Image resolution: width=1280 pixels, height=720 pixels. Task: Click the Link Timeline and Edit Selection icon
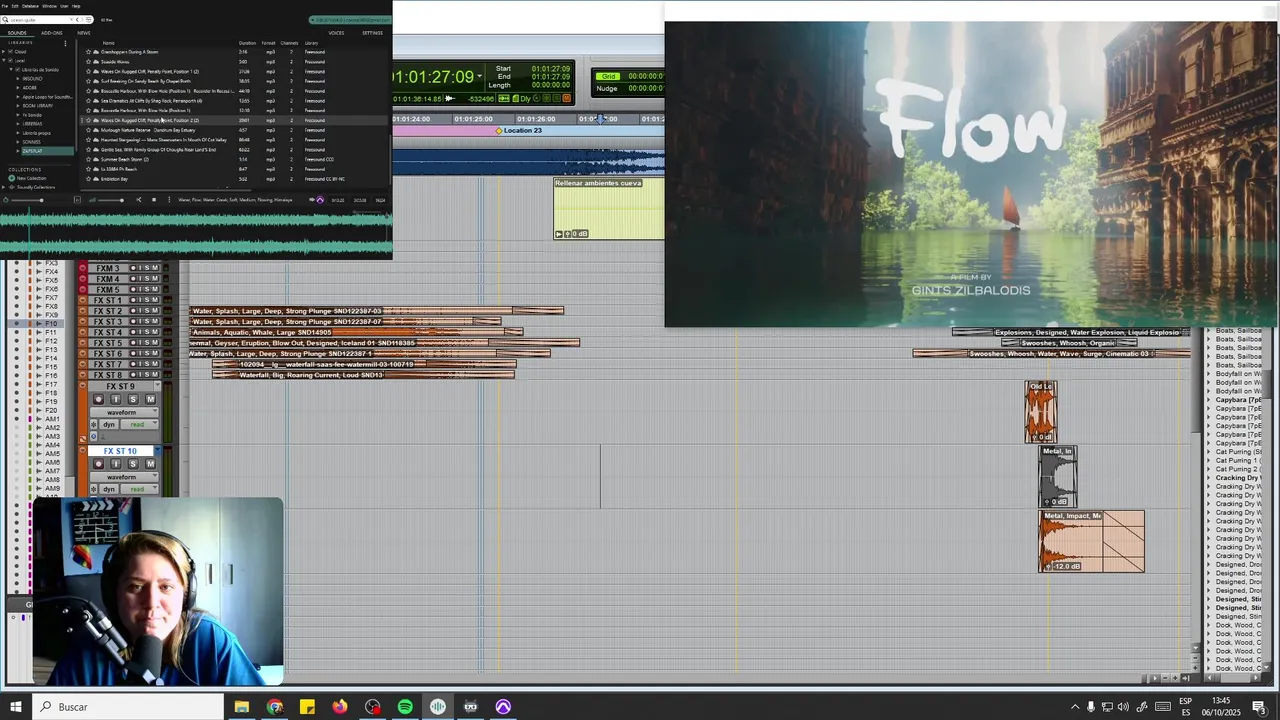click(504, 99)
